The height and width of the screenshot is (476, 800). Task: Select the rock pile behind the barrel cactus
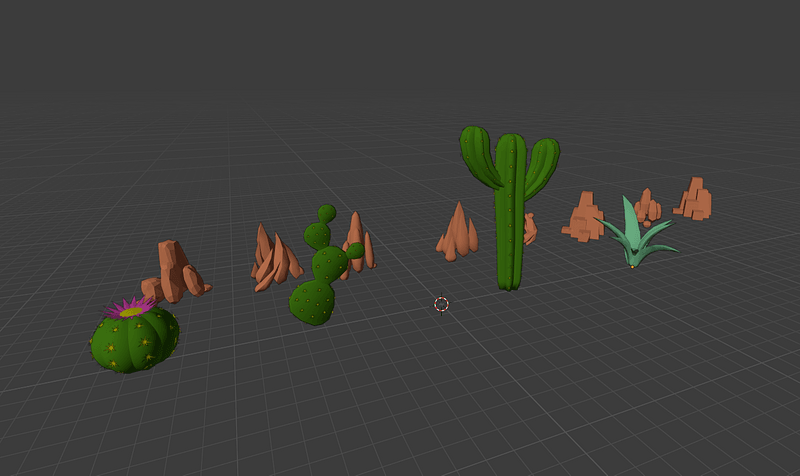176,271
